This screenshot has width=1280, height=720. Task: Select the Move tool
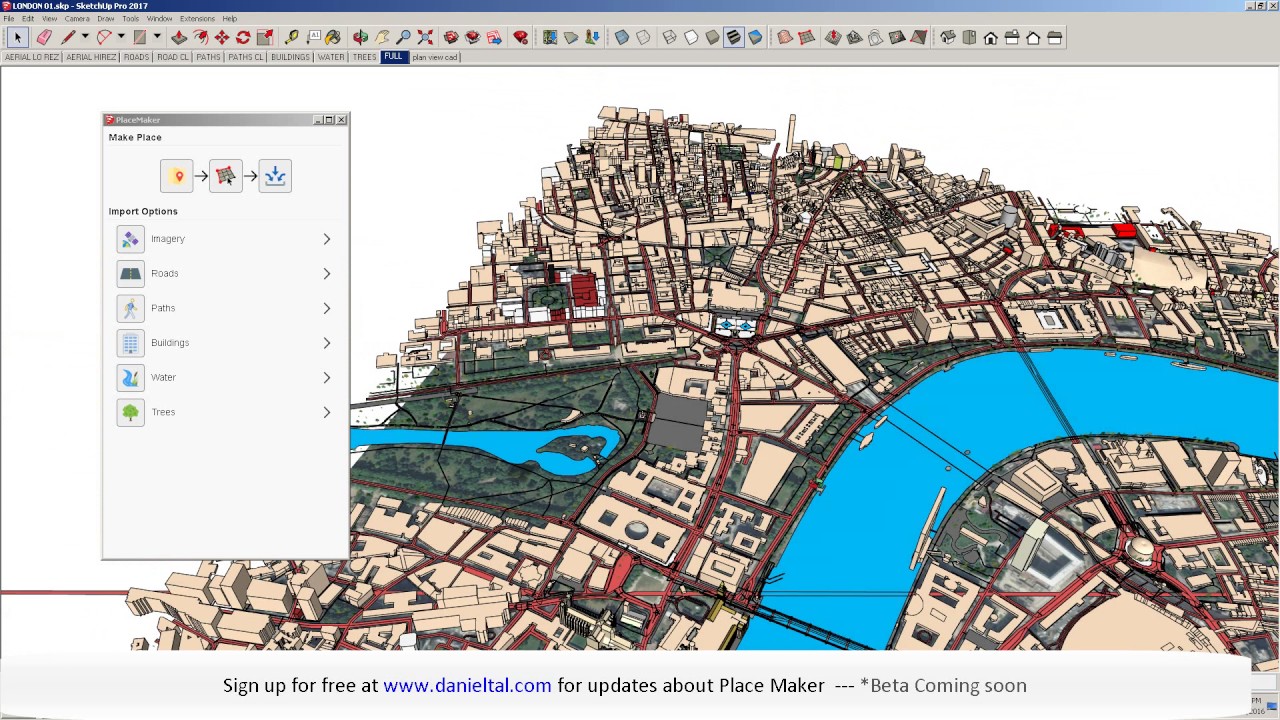point(222,37)
